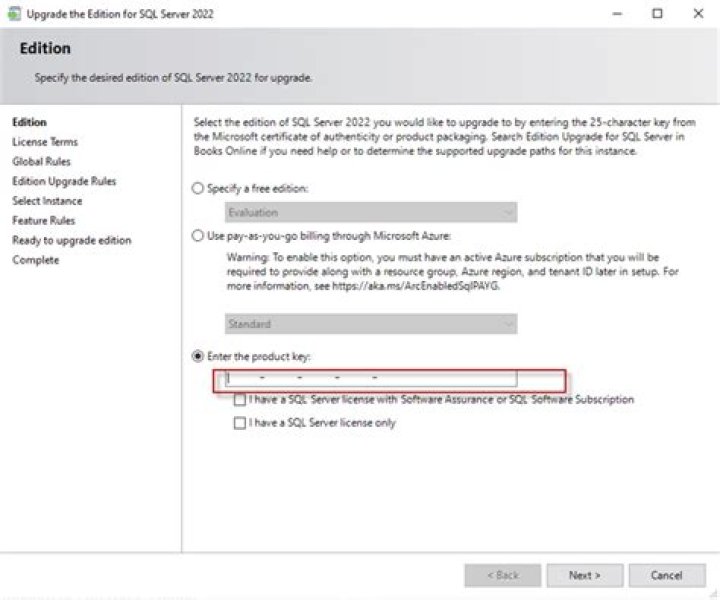Choose pay-as-you-go billing through Azure option

click(197, 236)
